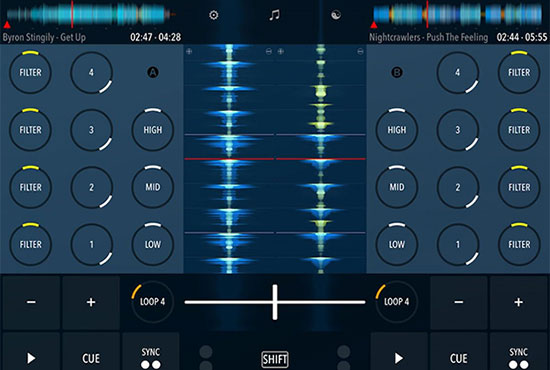Select knob 4 on deck A
Screen dimensions: 550x370
tap(92, 73)
